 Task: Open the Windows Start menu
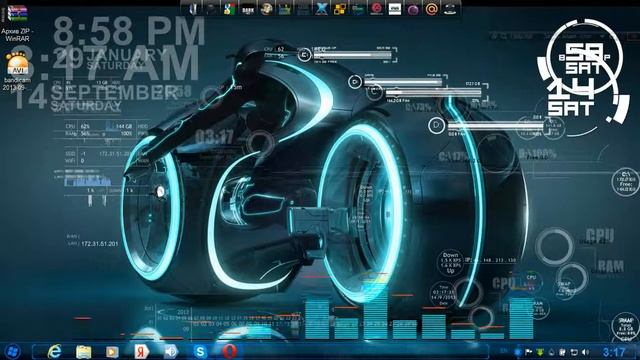(x=13, y=351)
